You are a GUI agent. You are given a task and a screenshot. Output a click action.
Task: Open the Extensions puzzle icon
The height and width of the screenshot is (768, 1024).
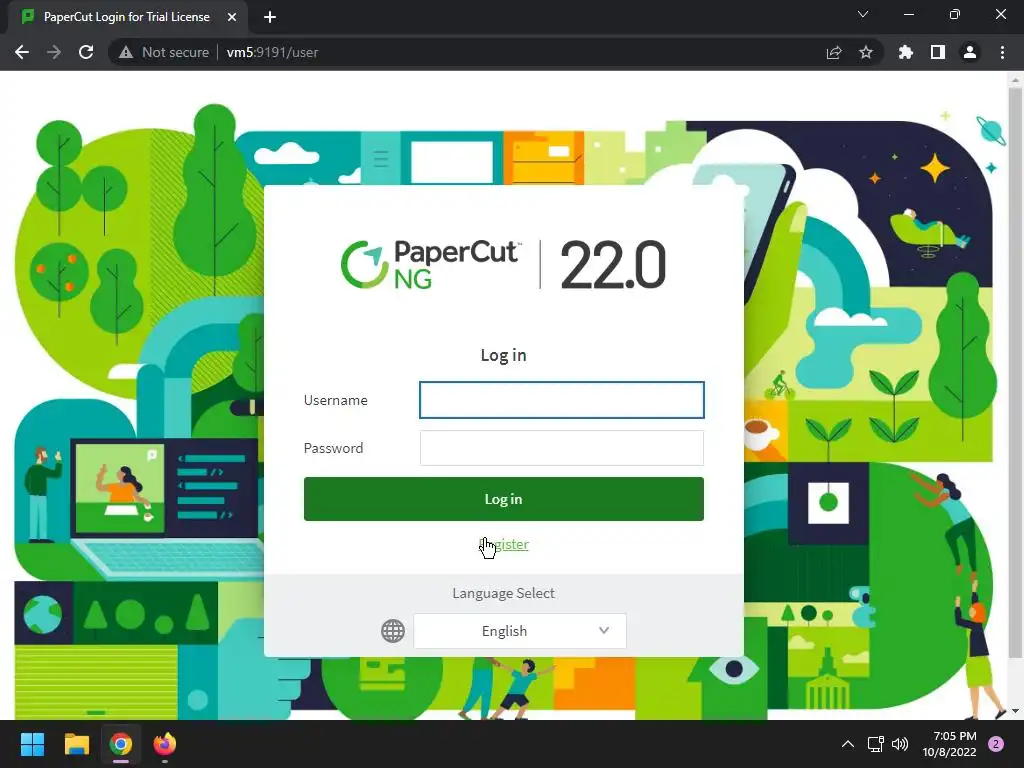pyautogui.click(x=905, y=52)
